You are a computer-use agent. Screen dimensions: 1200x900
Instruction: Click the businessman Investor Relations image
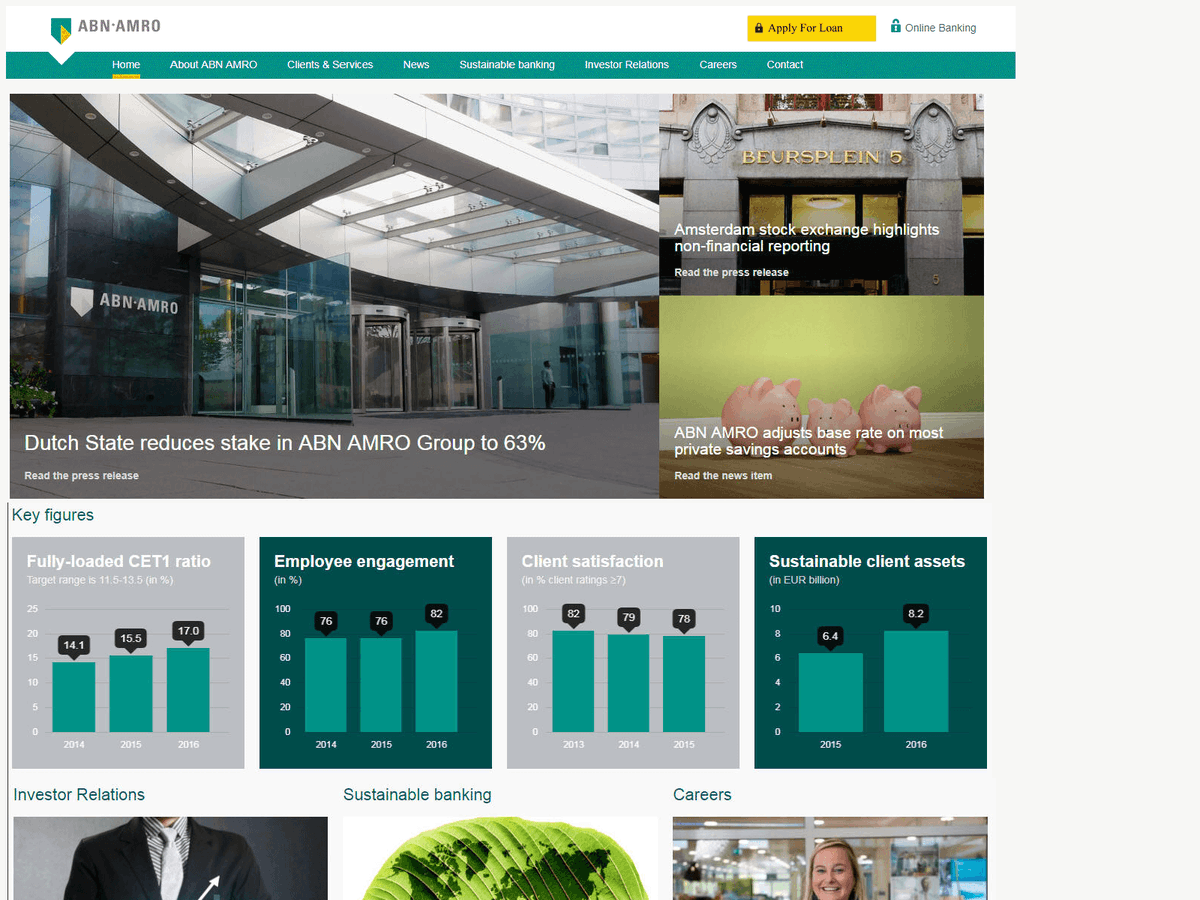(170, 858)
